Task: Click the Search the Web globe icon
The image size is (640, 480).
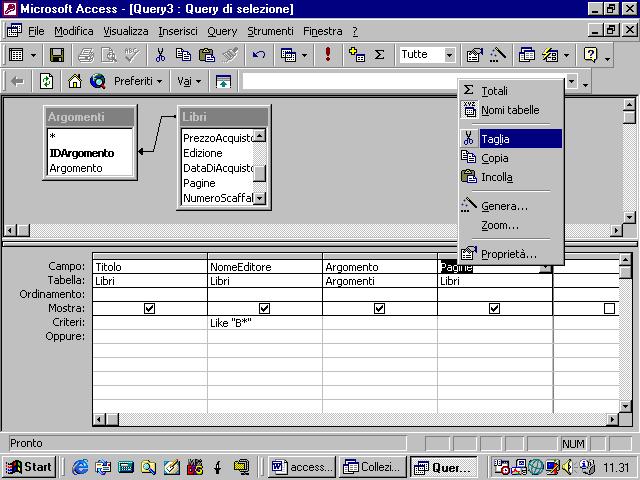Action: 98,81
